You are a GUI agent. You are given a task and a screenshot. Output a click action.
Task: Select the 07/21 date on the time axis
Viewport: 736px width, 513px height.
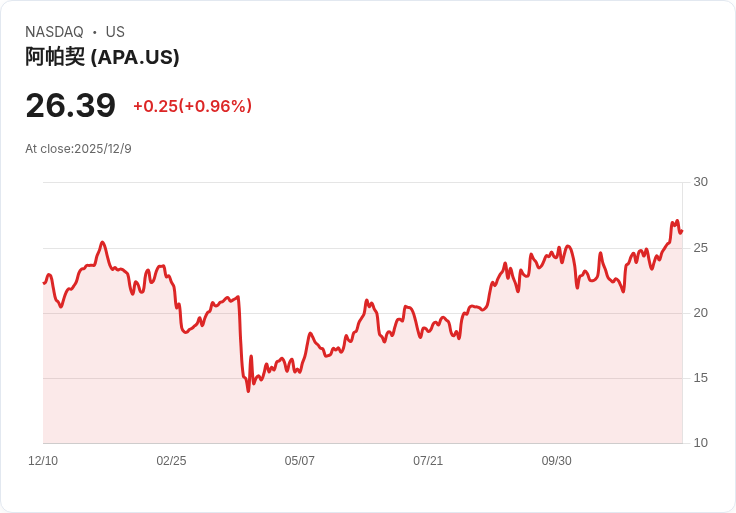(x=428, y=460)
